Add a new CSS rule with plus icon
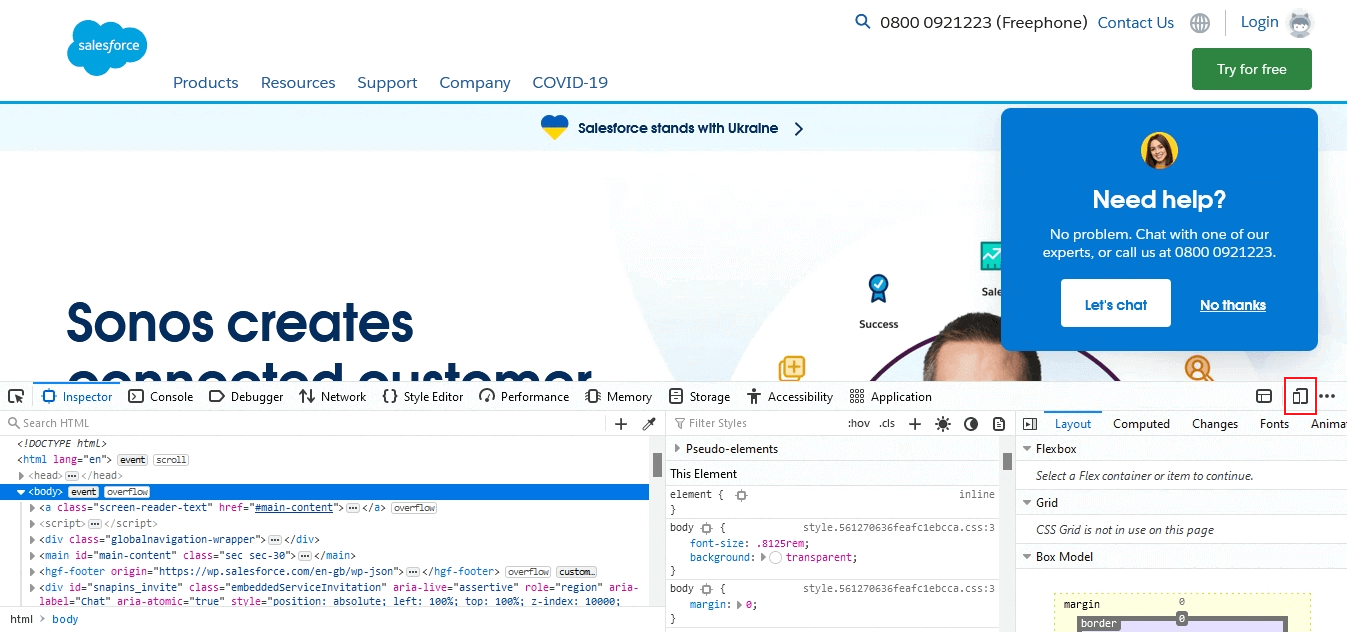The image size is (1347, 632). point(915,424)
